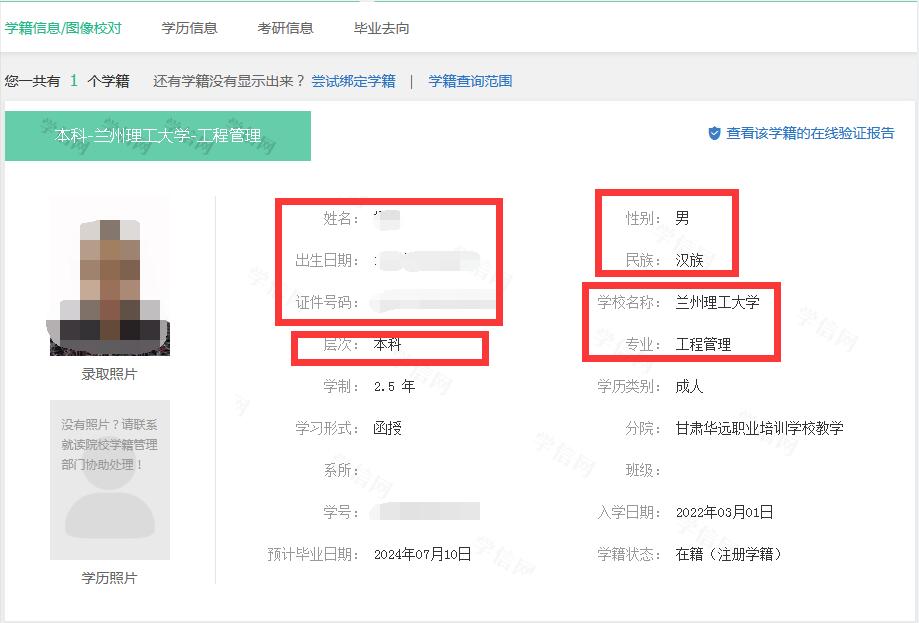
Task: Click the major value 工程管理
Action: pos(703,344)
